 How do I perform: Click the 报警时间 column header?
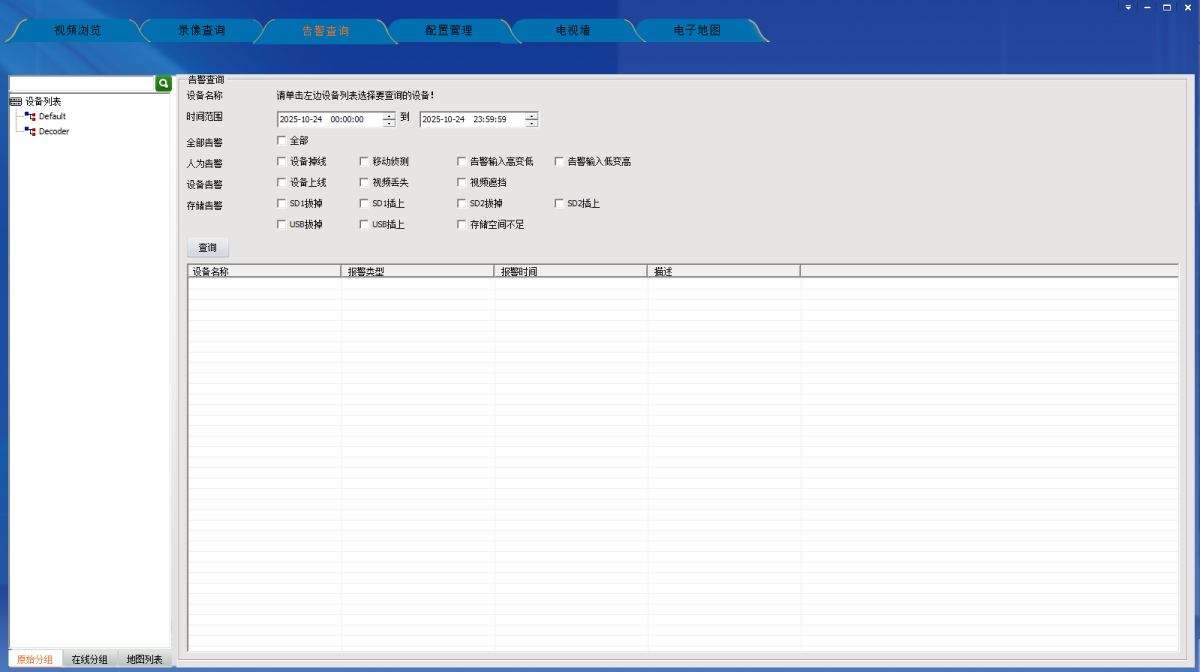click(x=570, y=271)
